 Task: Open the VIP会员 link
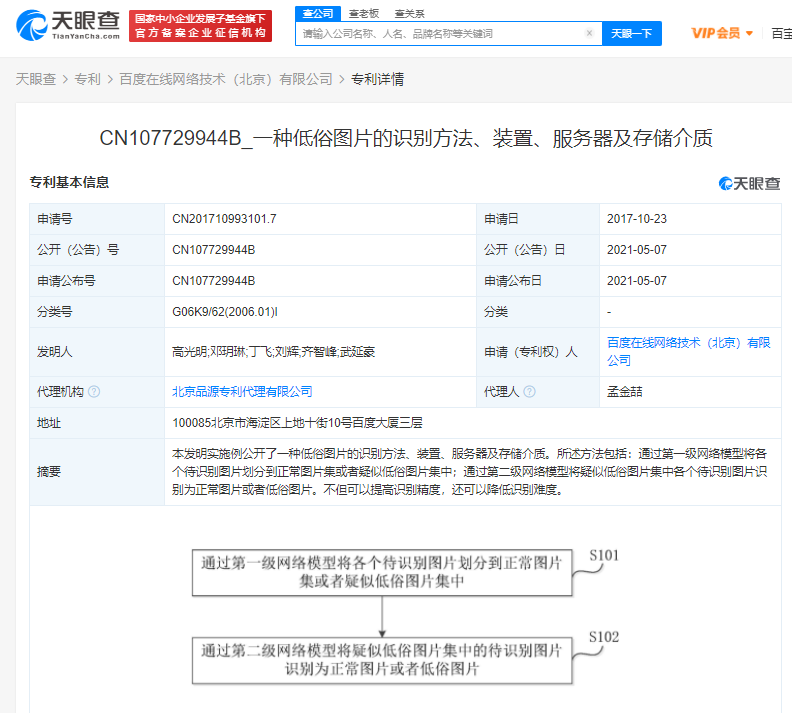(716, 33)
